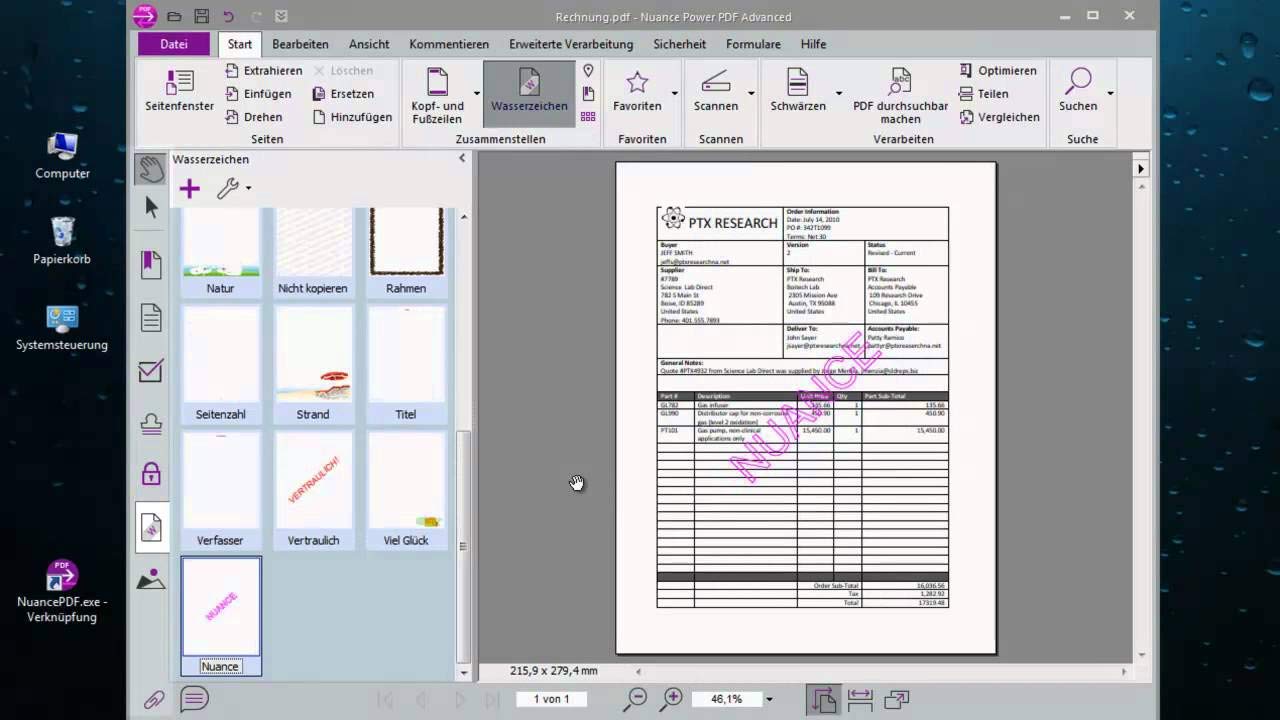Open file icon in quick access toolbar
The height and width of the screenshot is (720, 1280).
(174, 16)
